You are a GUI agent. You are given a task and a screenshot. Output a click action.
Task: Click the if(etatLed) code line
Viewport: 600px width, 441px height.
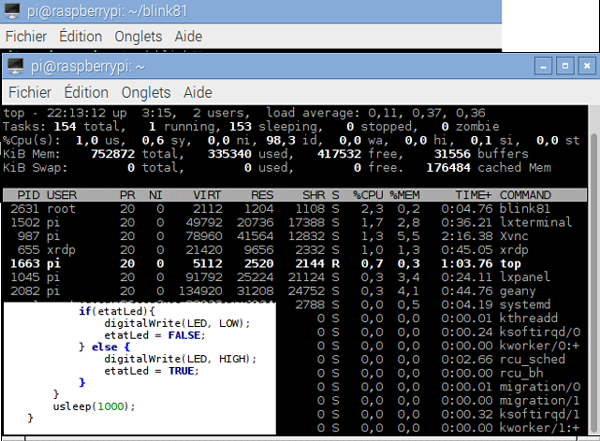(x=117, y=311)
